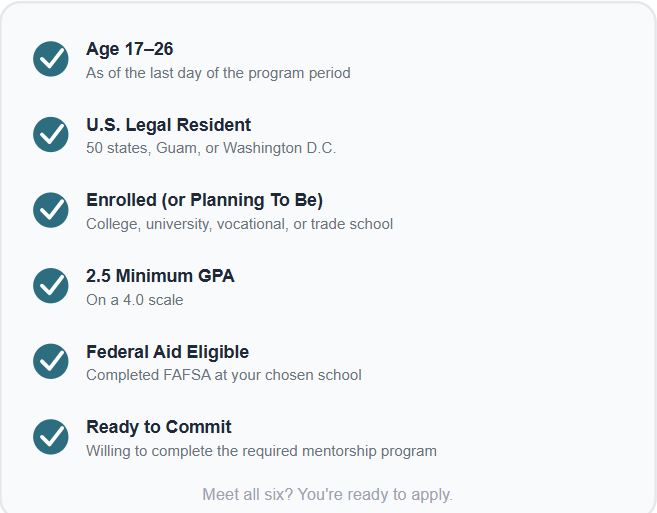Select the U.S. Legal Resident heading
This screenshot has height=513, width=657.
[x=168, y=125]
